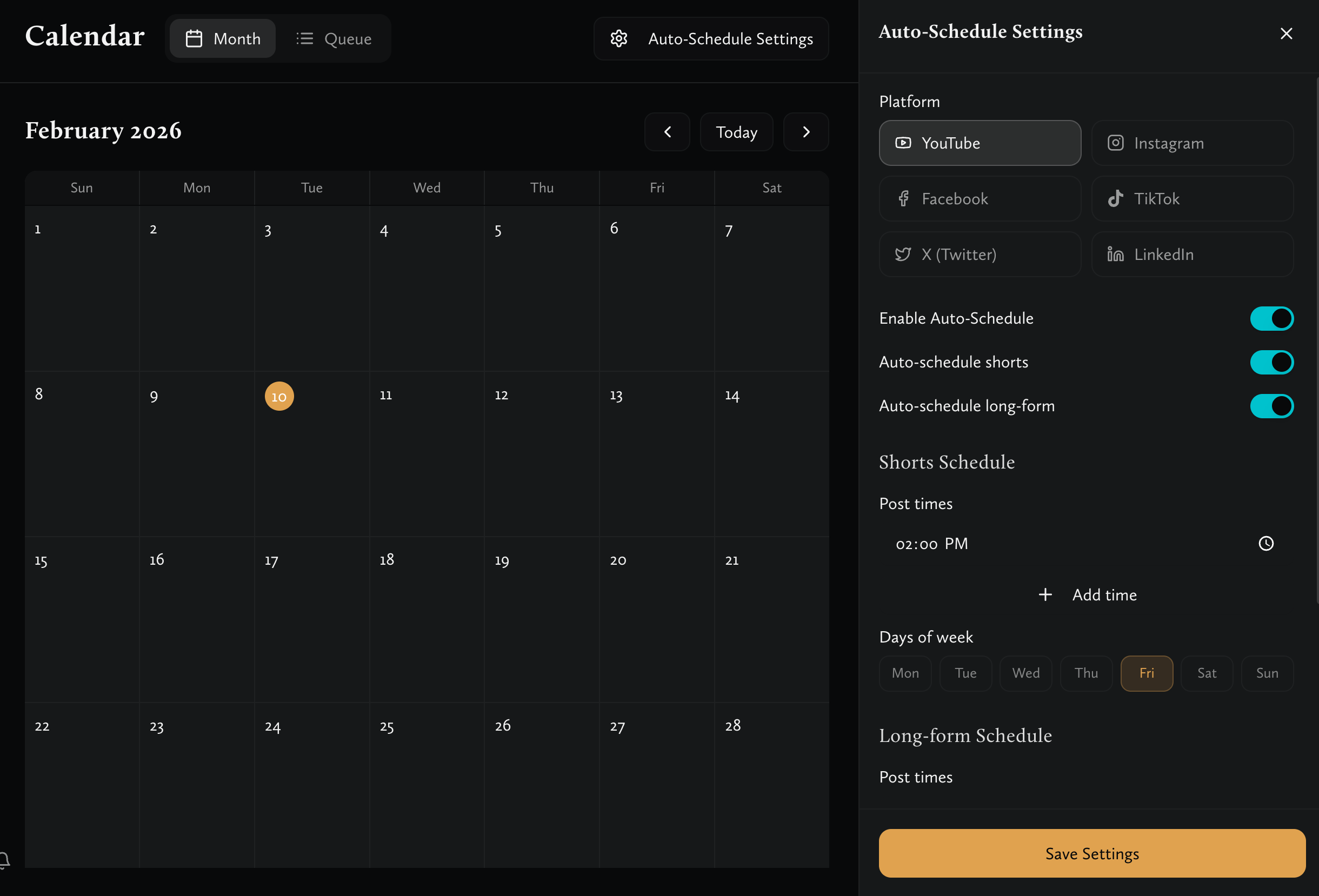Select the Instagram platform icon
1319x896 pixels.
(x=1115, y=143)
